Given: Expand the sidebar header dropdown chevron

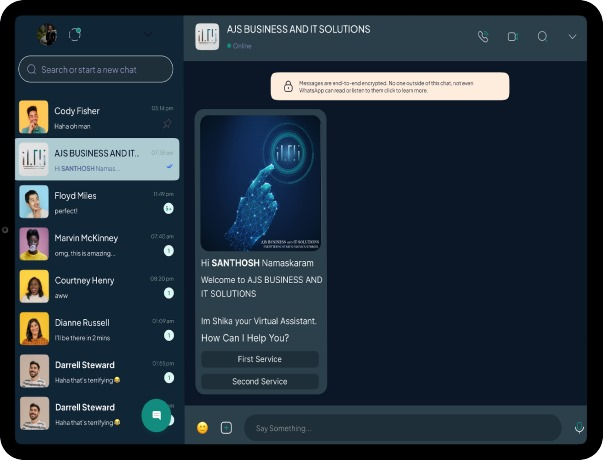Looking at the screenshot, I should (x=148, y=35).
